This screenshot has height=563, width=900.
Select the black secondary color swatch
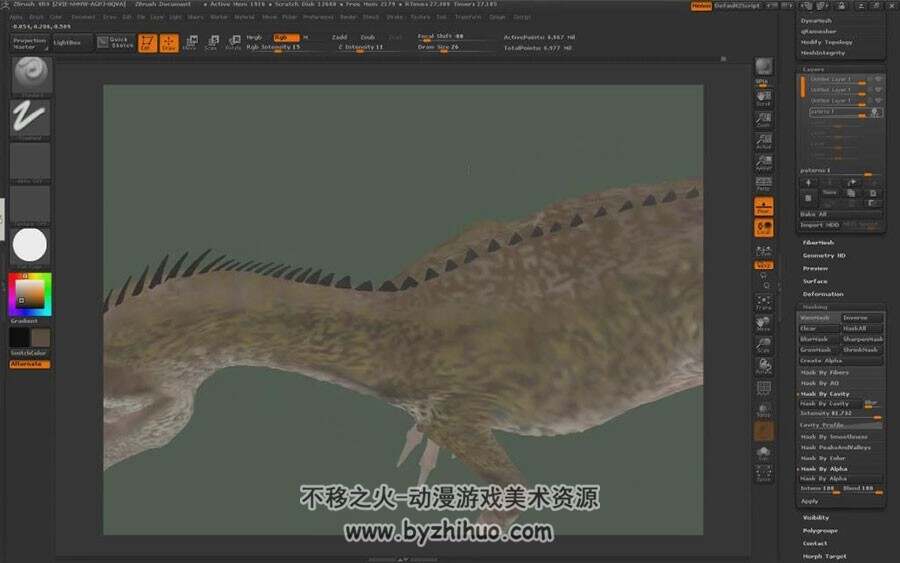(x=19, y=337)
